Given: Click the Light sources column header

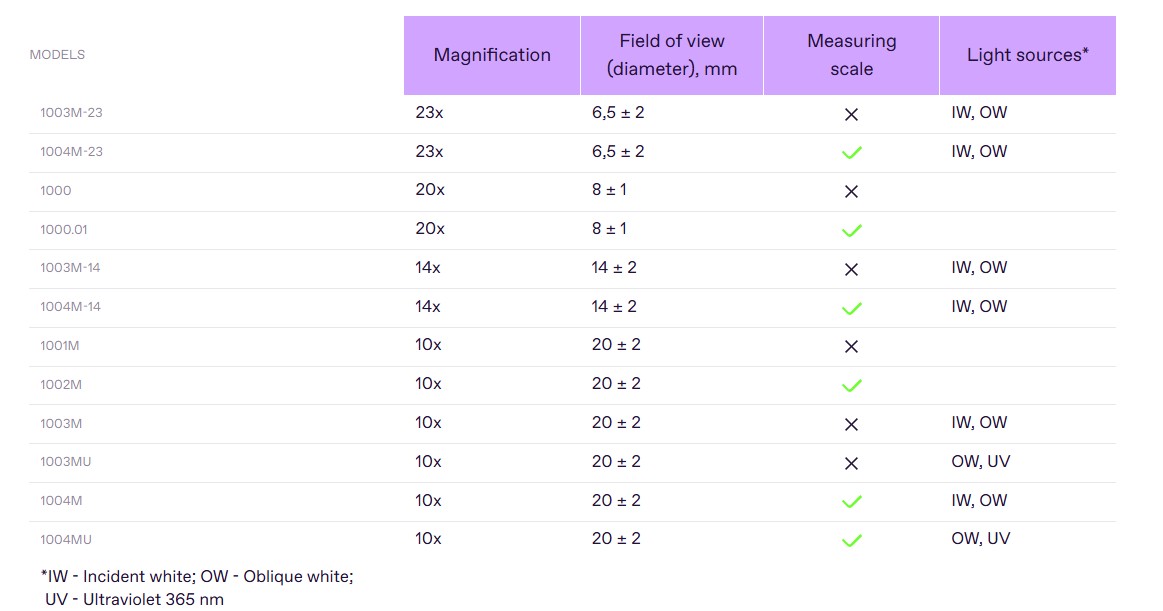Looking at the screenshot, I should [1027, 55].
